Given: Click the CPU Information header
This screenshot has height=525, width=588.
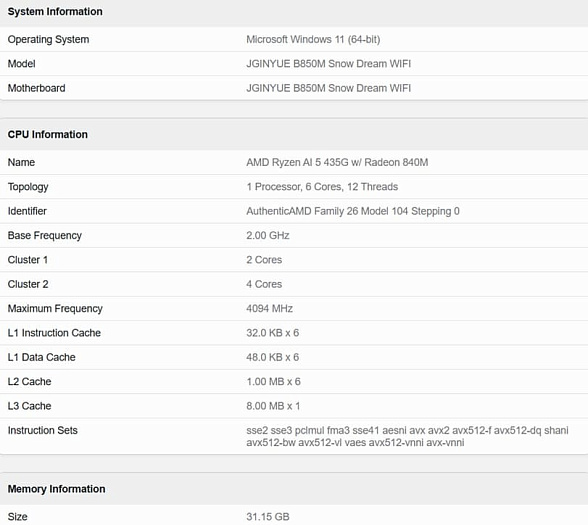Looking at the screenshot, I should [48, 135].
